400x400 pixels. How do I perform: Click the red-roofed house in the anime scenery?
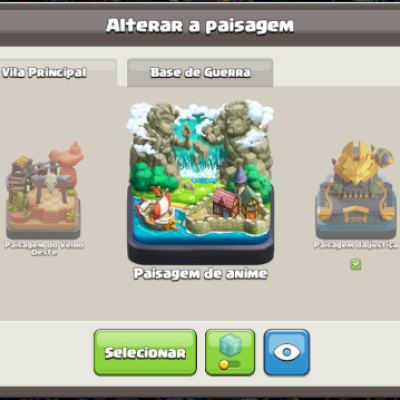point(226,203)
